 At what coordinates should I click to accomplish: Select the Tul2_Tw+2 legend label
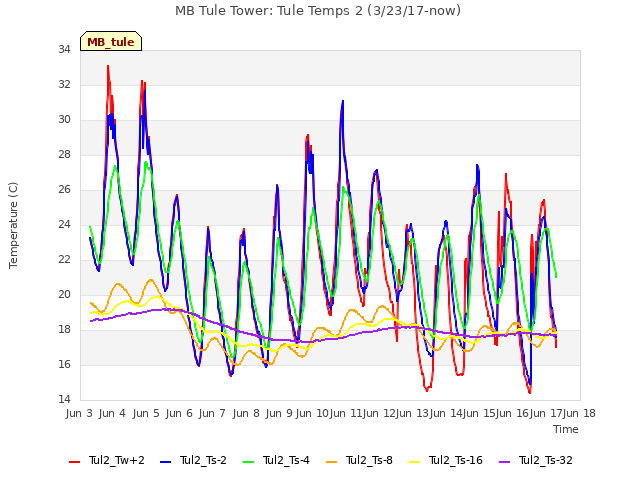click(117, 460)
